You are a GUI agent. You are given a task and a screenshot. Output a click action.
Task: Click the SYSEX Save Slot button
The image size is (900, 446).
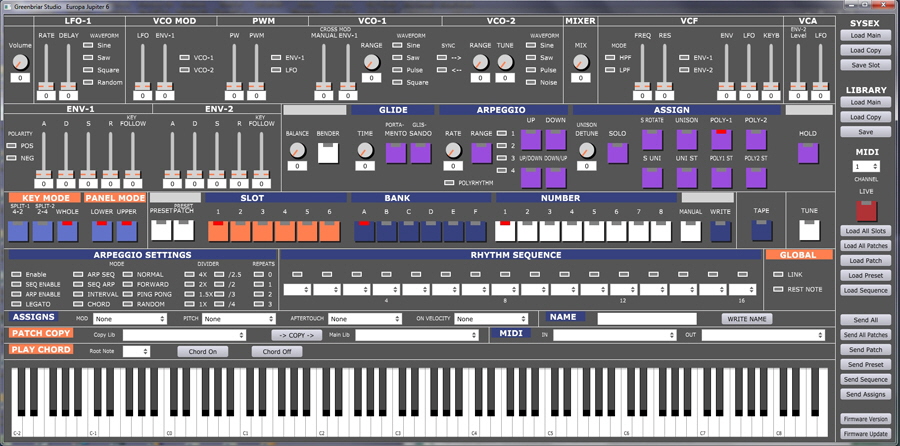[866, 65]
